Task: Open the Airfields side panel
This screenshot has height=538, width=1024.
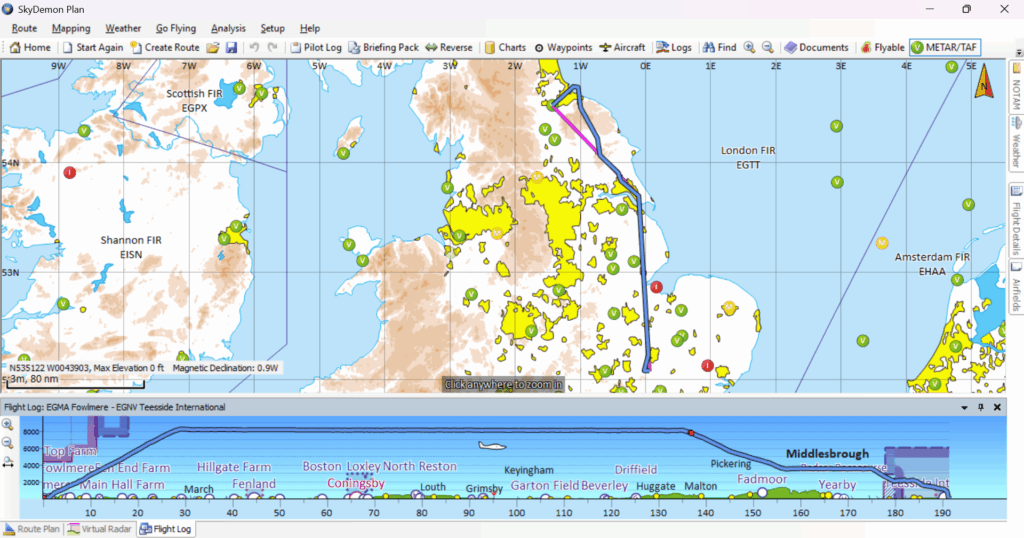Action: [x=1016, y=287]
